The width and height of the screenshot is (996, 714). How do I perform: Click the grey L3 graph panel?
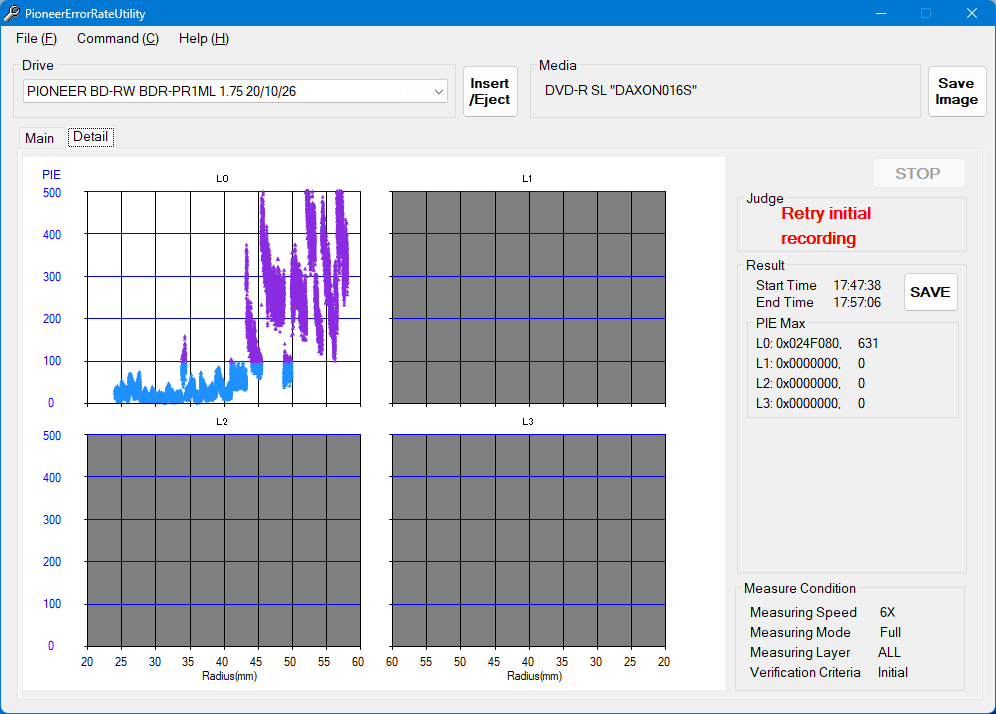[x=528, y=541]
